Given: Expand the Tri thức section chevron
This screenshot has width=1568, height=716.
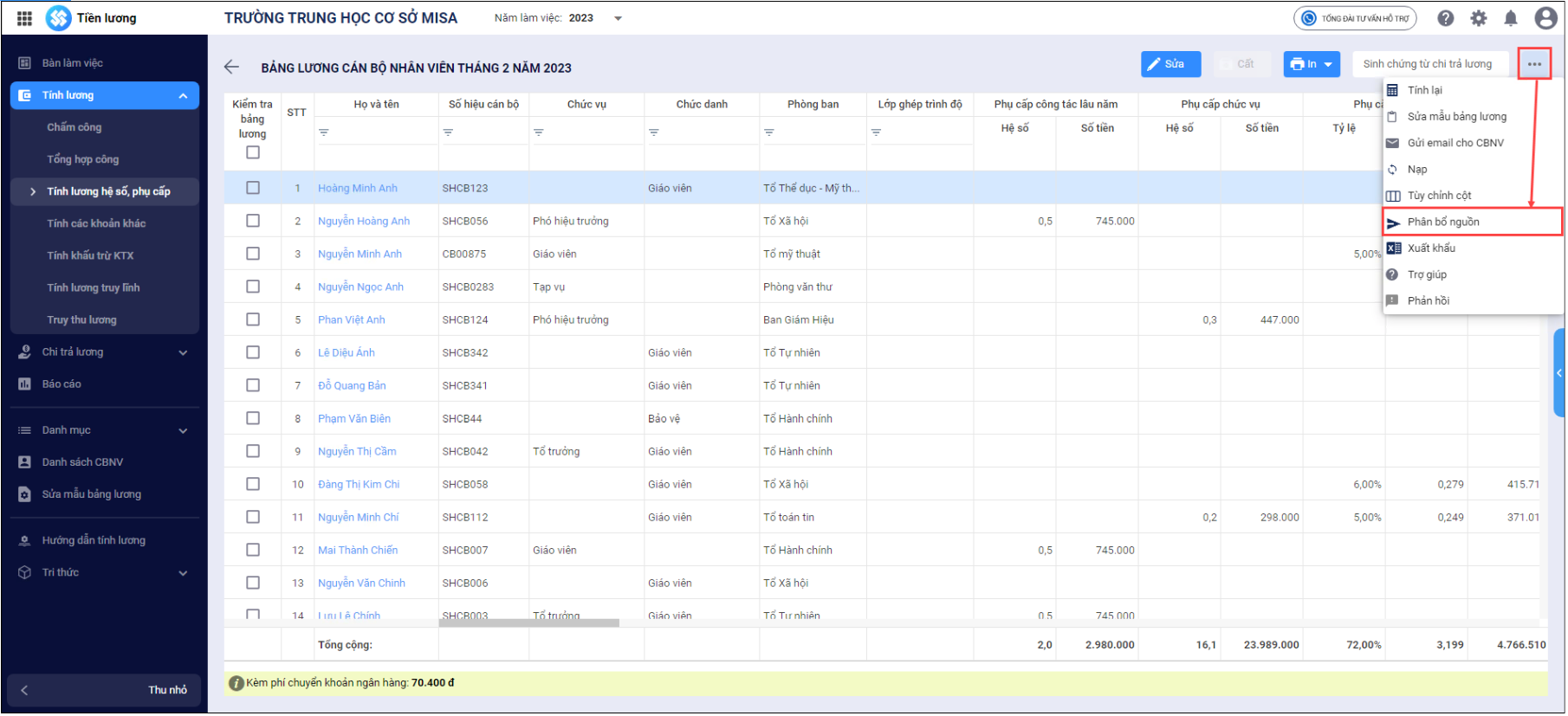Looking at the screenshot, I should click(183, 573).
